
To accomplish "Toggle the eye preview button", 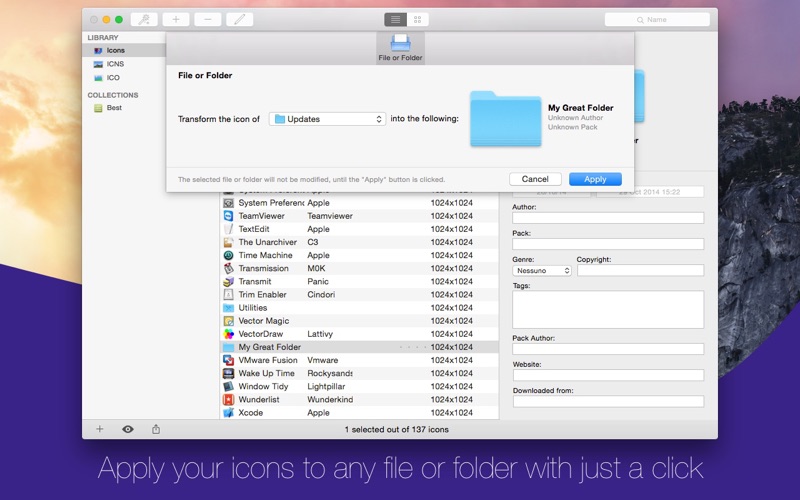I will coord(128,429).
